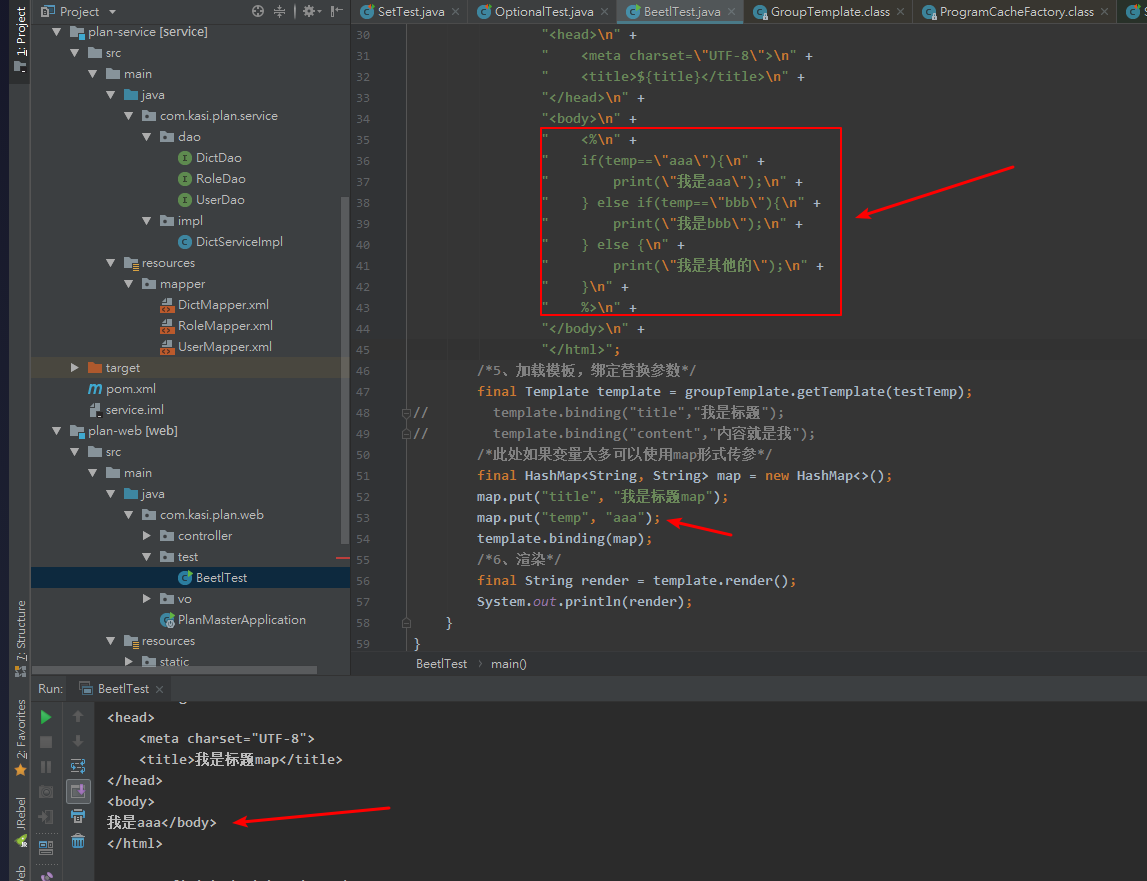The image size is (1147, 881).
Task: Select the BeetlTest.java tab
Action: coord(680,12)
